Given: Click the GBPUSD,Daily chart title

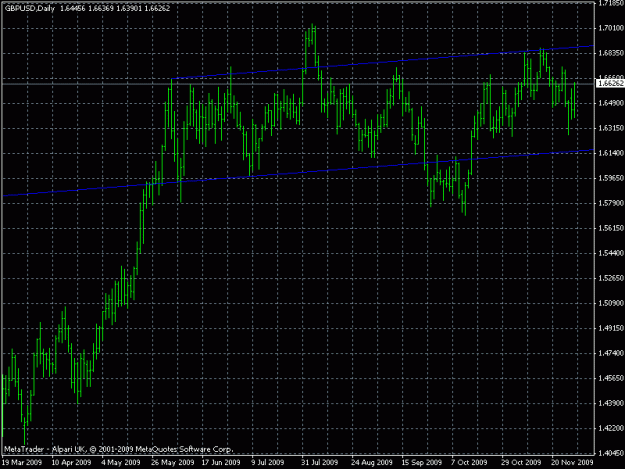Looking at the screenshot, I should click(x=29, y=8).
